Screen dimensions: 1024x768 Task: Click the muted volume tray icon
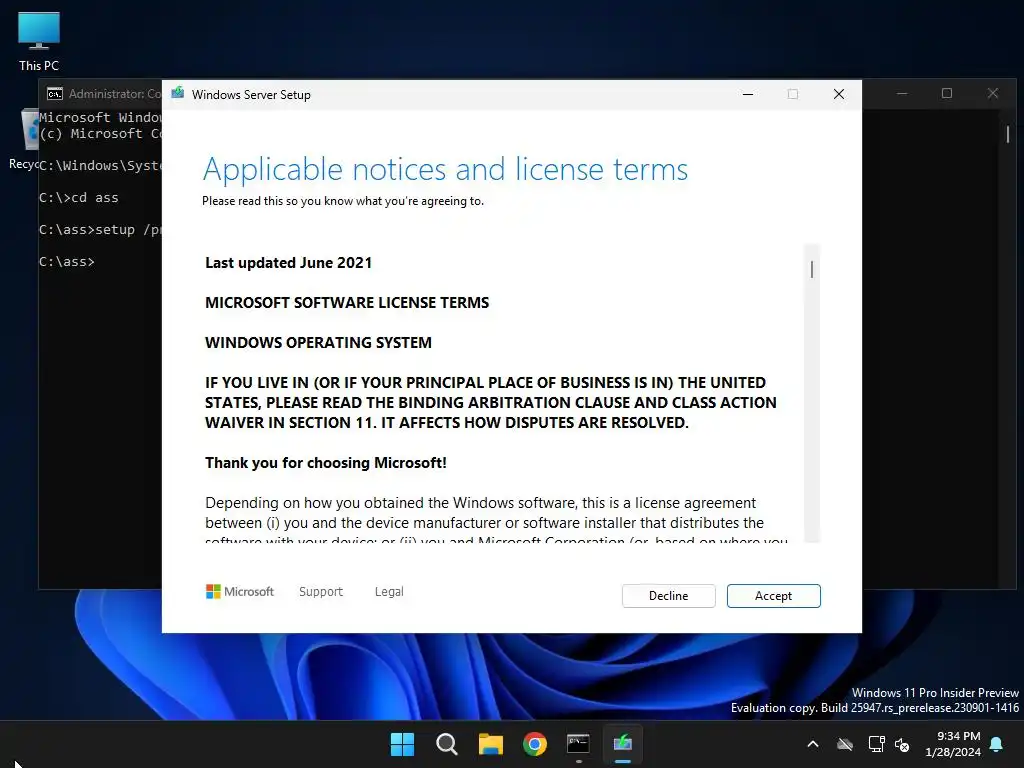pyautogui.click(x=902, y=744)
